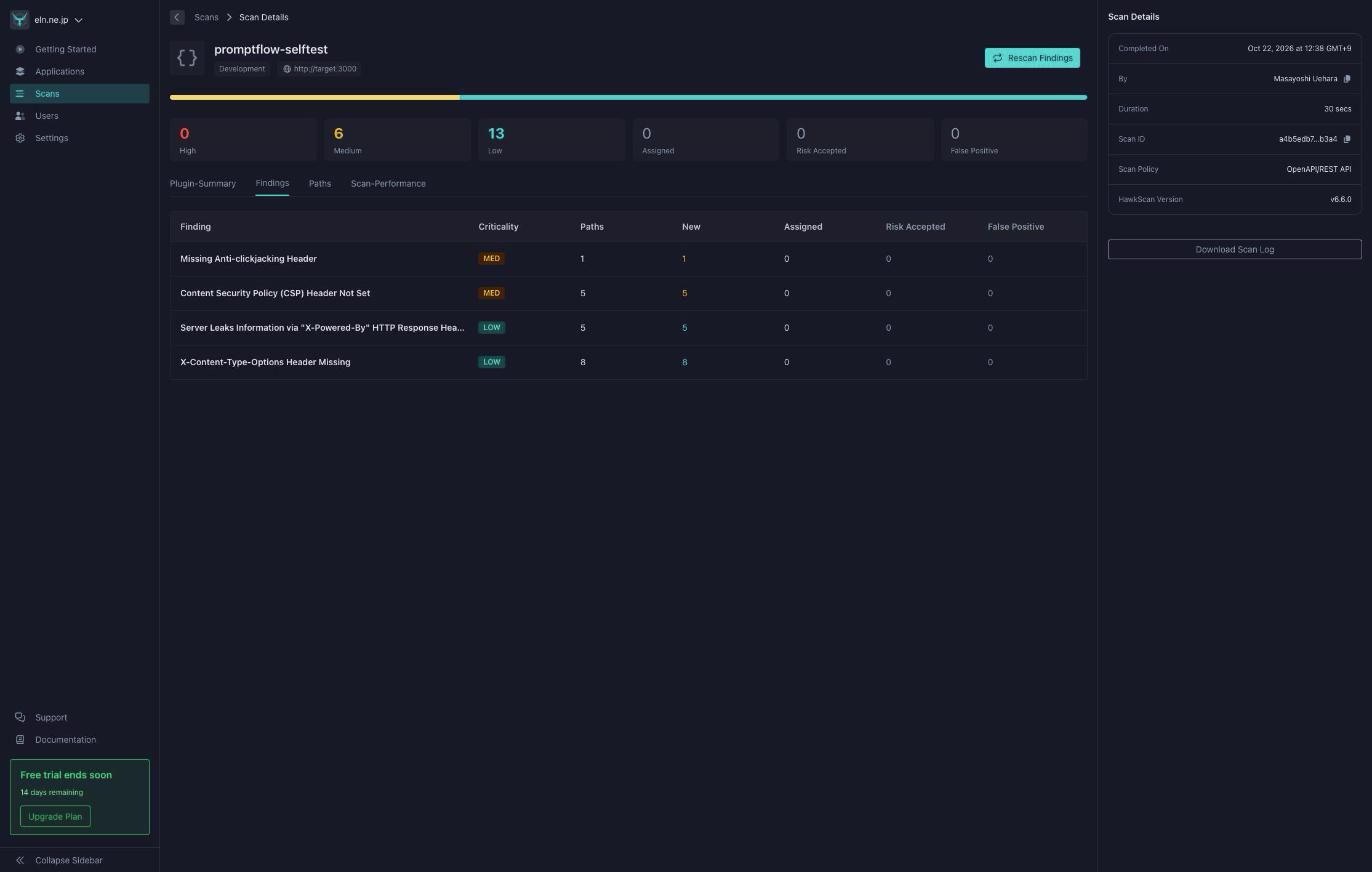The image size is (1372, 872).
Task: Click the Criticality column header
Action: click(x=498, y=227)
